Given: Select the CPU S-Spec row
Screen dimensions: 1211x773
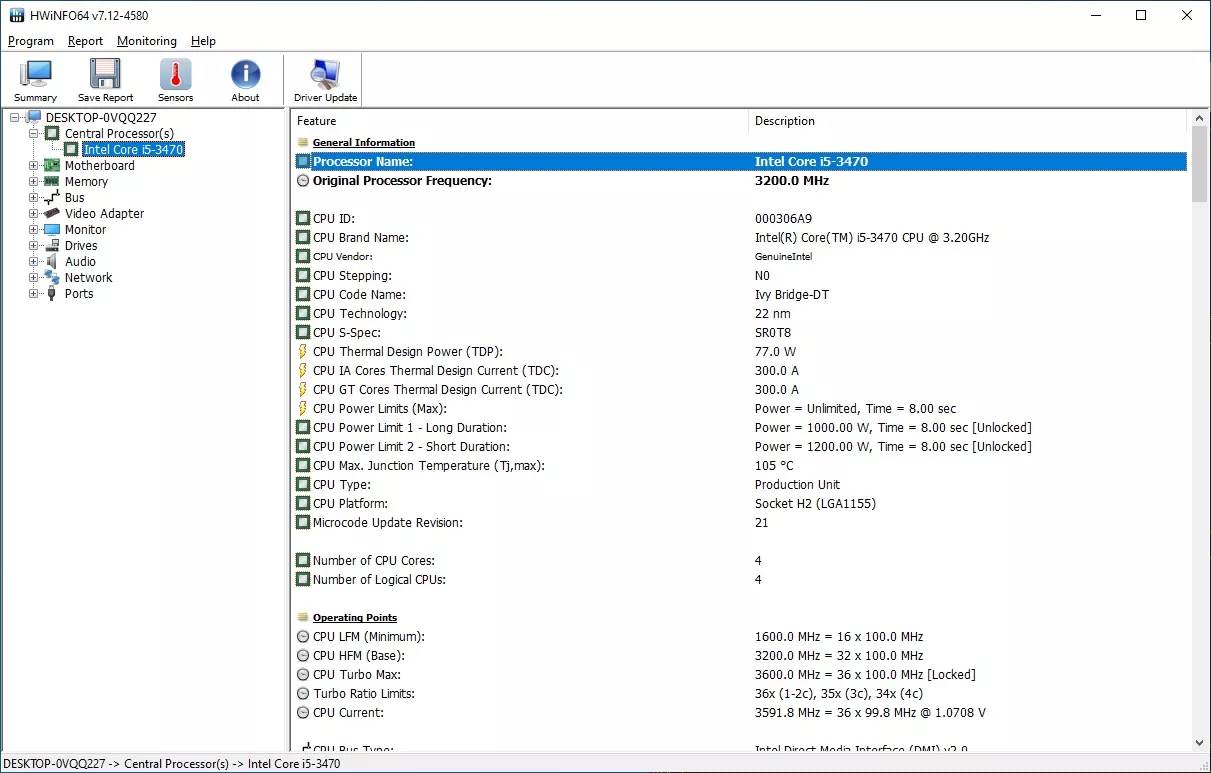Looking at the screenshot, I should click(x=739, y=333).
